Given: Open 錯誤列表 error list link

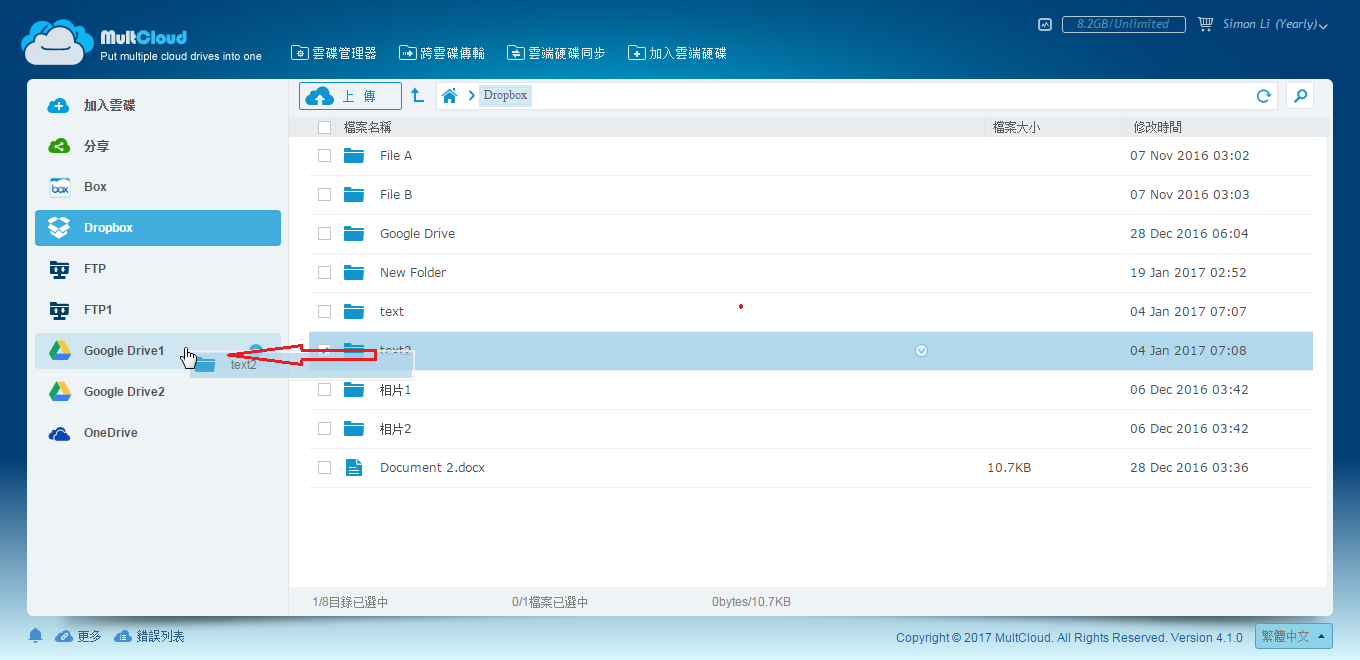Looking at the screenshot, I should click(149, 636).
